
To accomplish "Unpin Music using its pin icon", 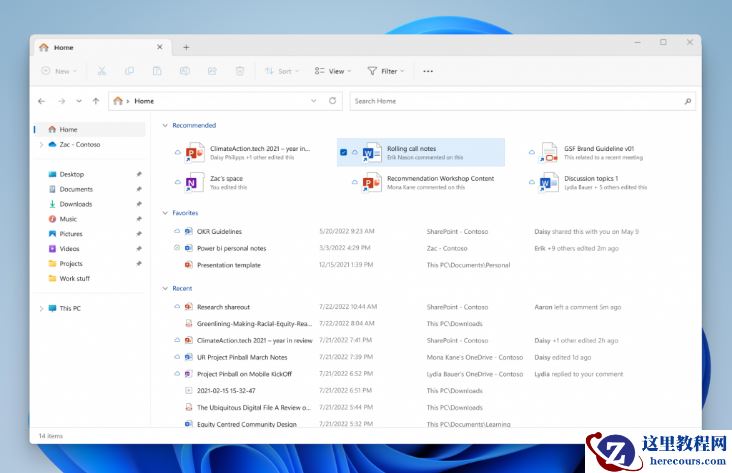I will pyautogui.click(x=139, y=219).
